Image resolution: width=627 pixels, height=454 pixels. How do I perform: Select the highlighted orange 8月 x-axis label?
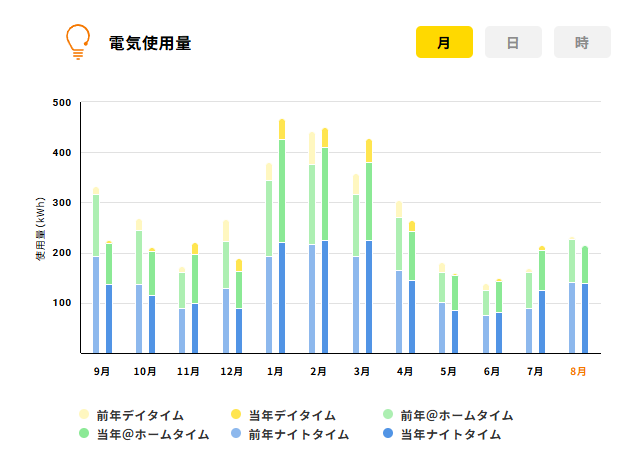point(578,371)
